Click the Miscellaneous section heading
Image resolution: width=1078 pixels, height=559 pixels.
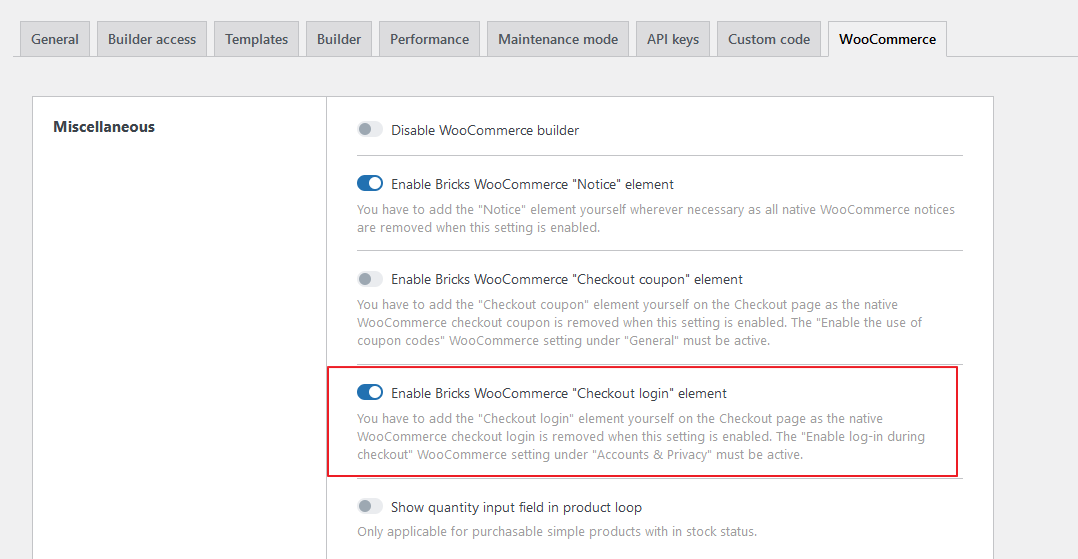(104, 127)
